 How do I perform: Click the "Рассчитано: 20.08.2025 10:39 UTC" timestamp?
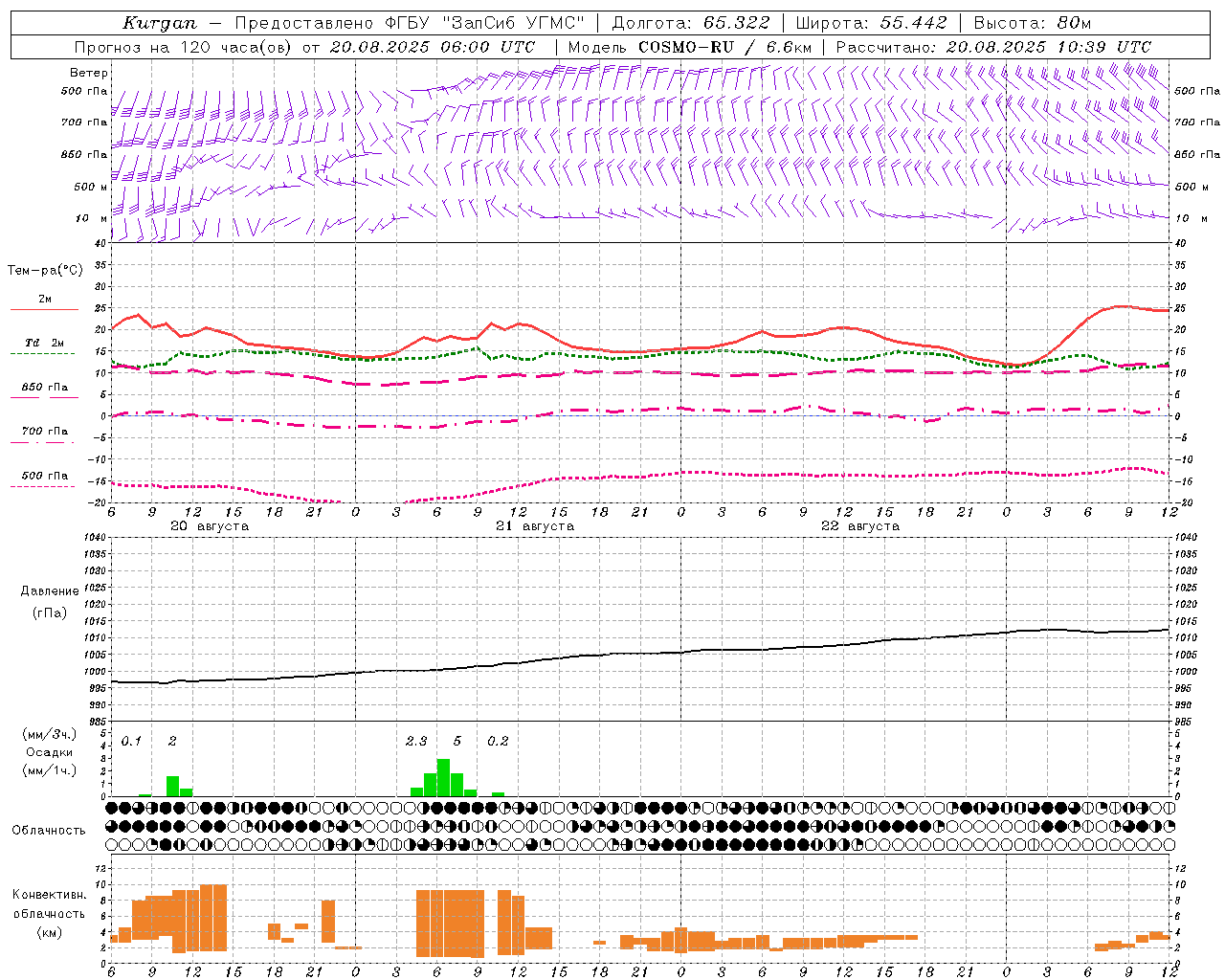coord(993,46)
